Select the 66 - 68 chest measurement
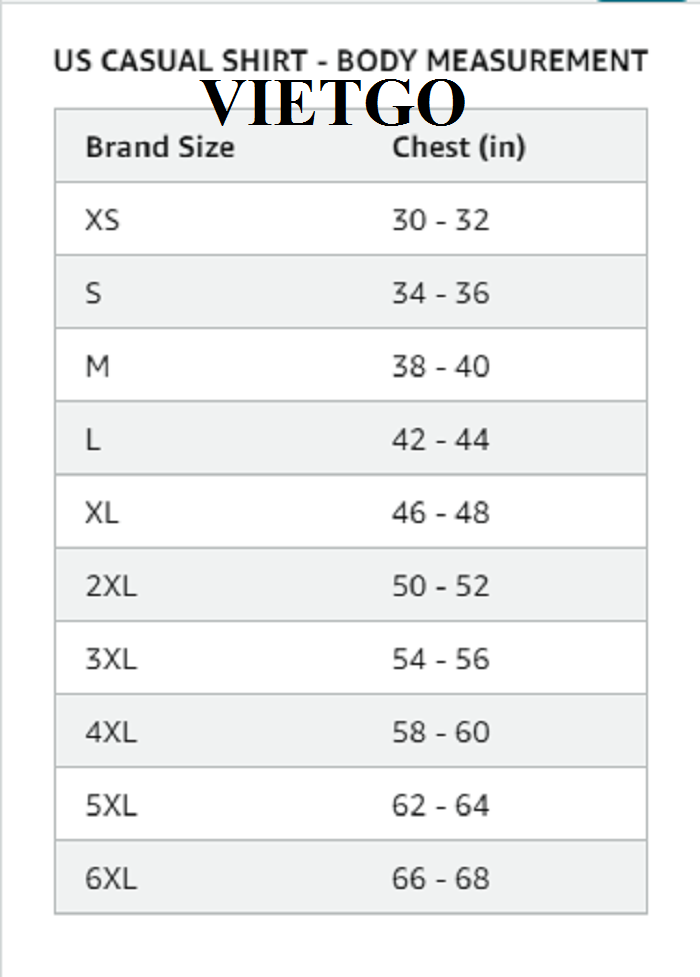This screenshot has width=700, height=977. coord(440,878)
